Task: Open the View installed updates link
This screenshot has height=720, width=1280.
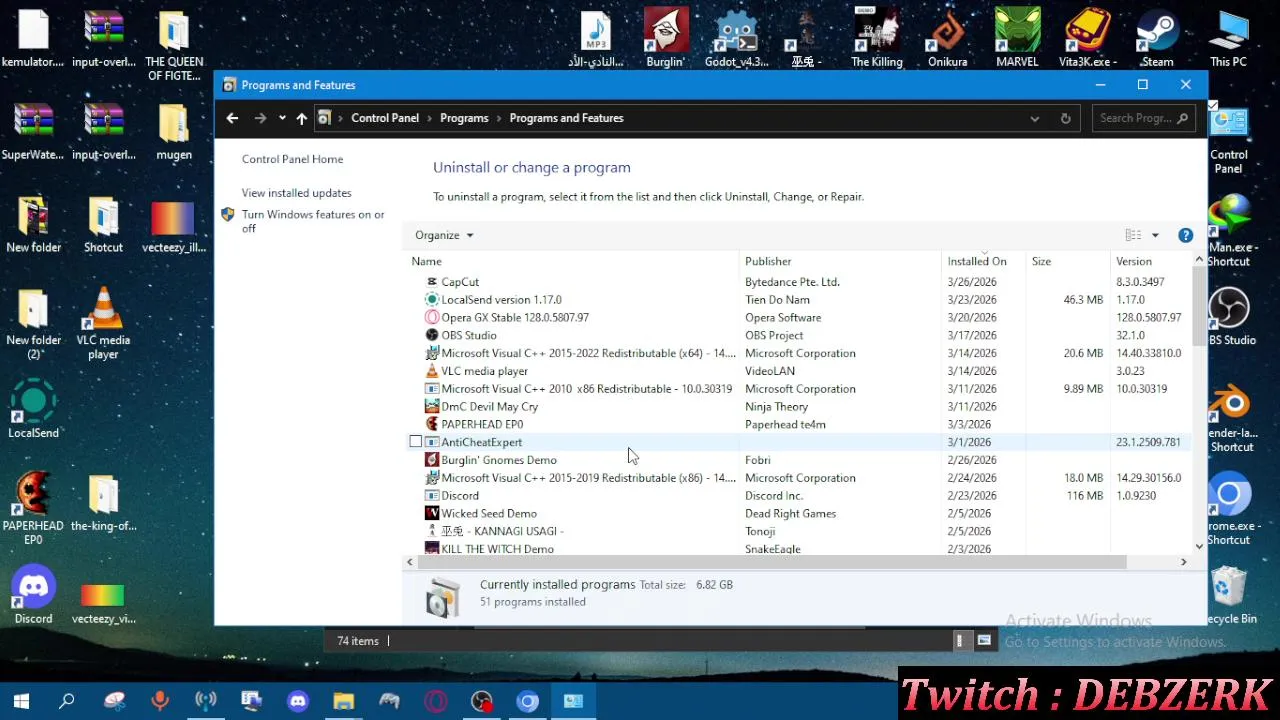Action: coord(296,193)
